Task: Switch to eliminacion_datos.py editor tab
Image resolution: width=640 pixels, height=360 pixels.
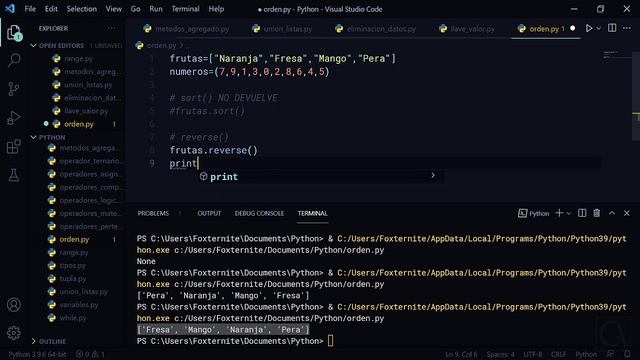Action: pos(376,29)
